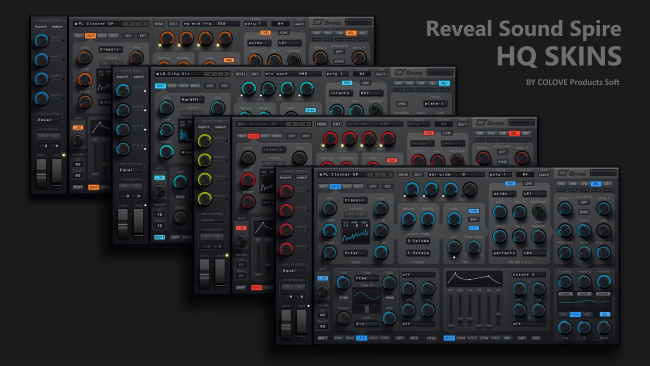Click next preset arrow beside PL Clocker
650x366 pixels.
[x=388, y=175]
